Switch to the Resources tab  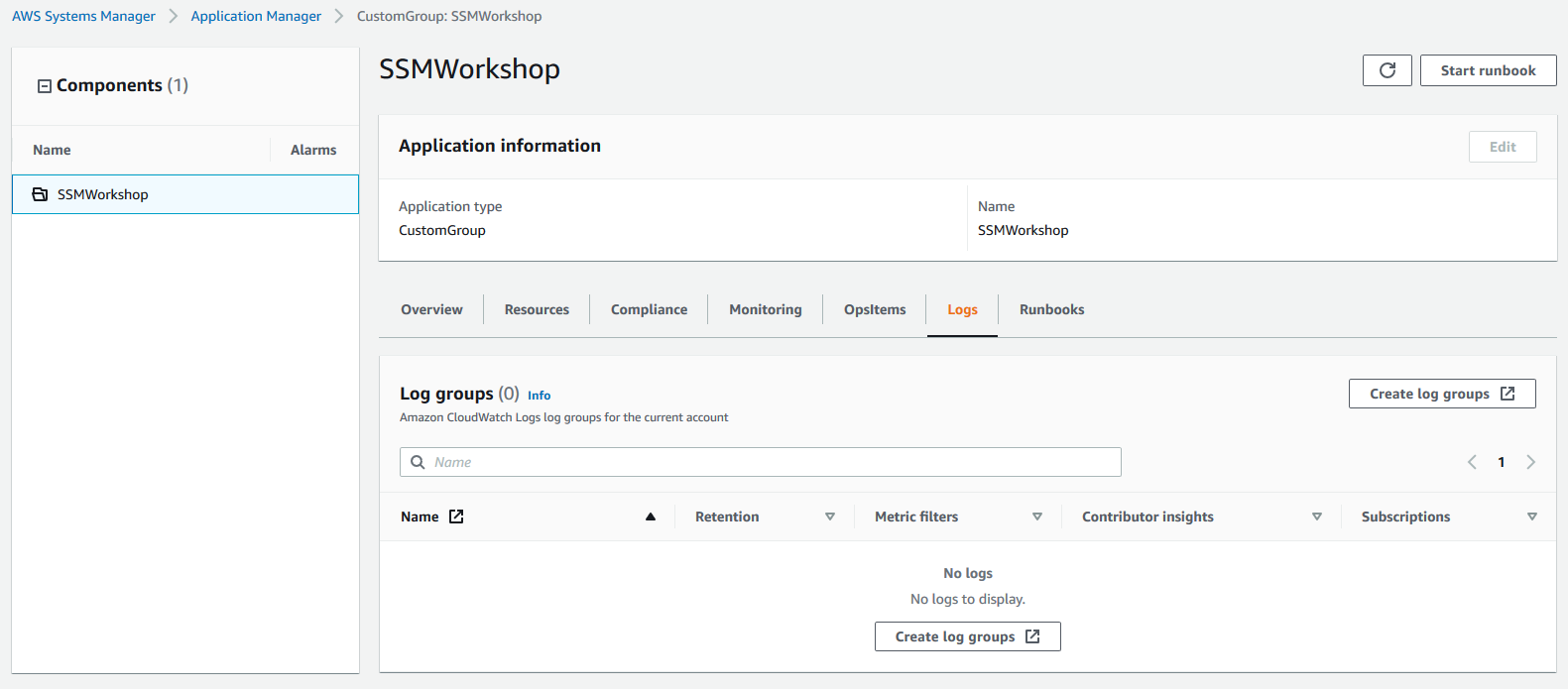pyautogui.click(x=537, y=309)
